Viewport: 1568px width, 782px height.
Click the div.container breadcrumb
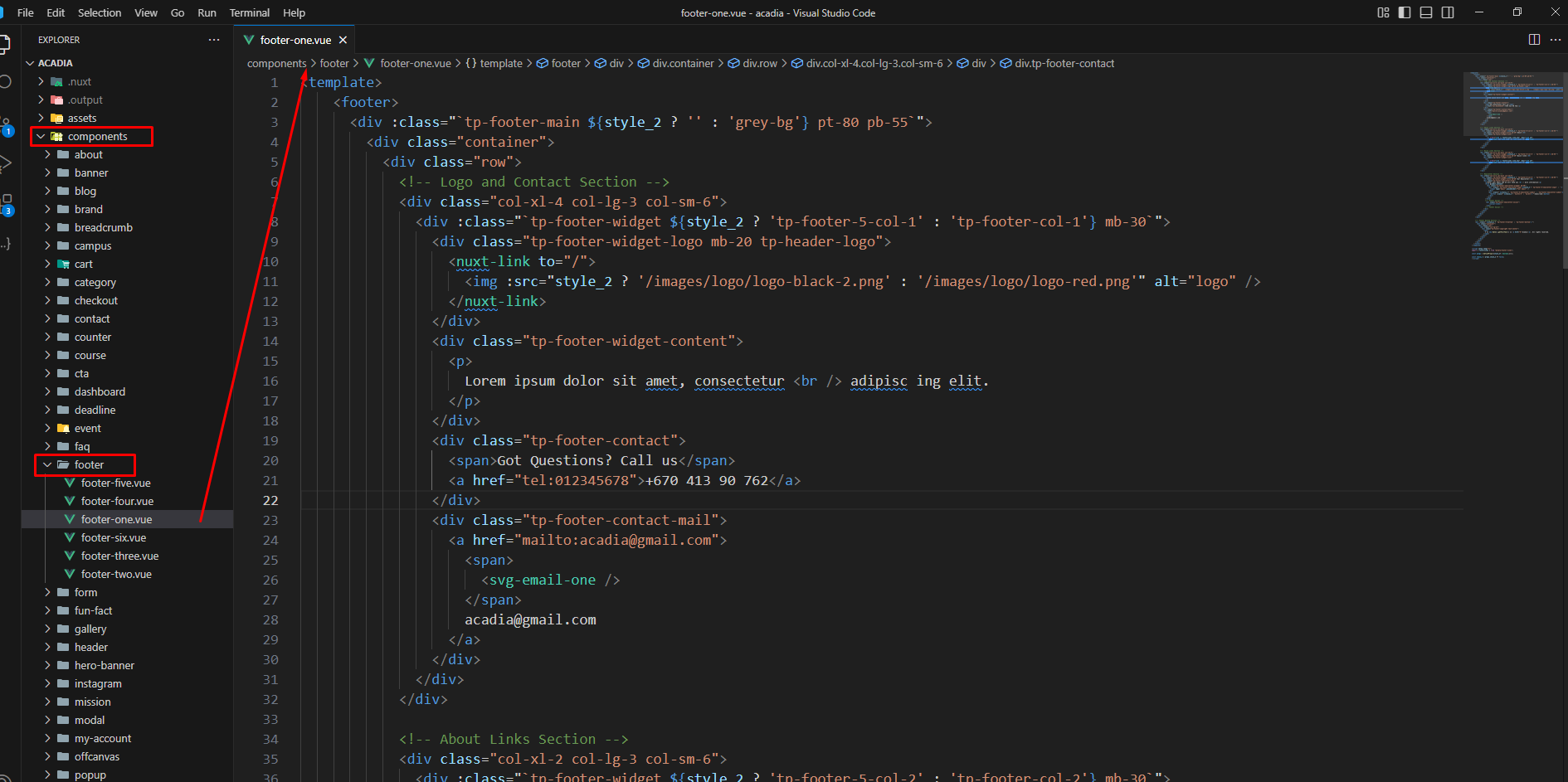[683, 63]
